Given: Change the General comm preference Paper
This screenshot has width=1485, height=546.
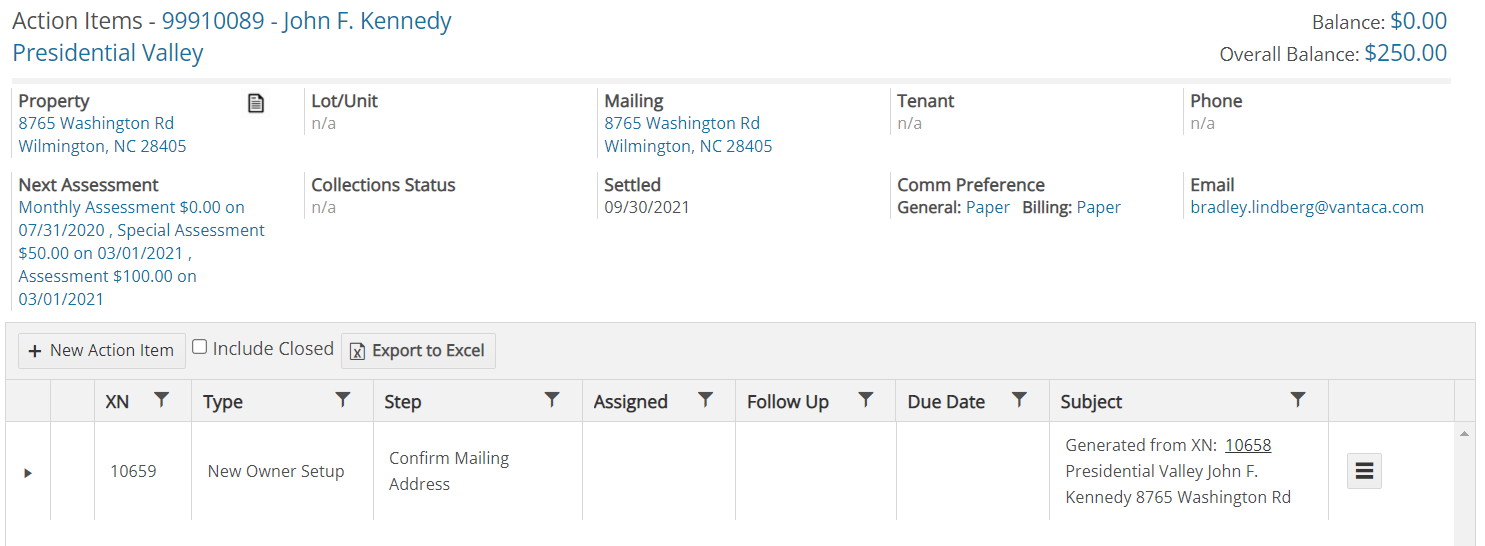Looking at the screenshot, I should pos(988,208).
